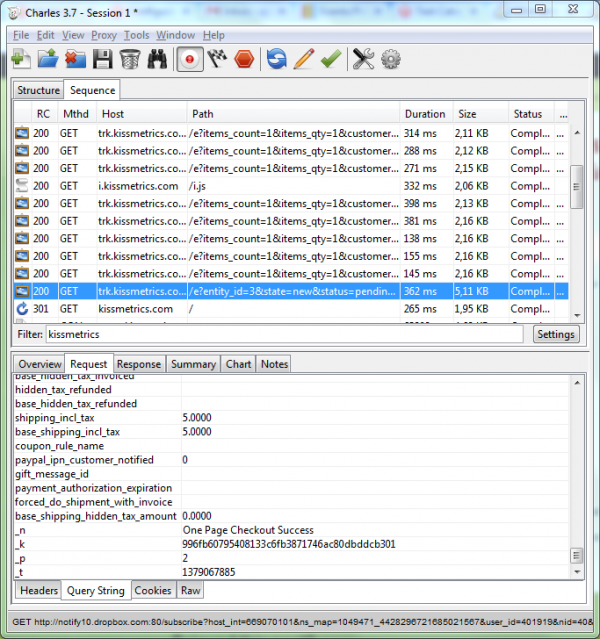This screenshot has width=600, height=639.
Task: Select the request with 314 ms duration
Action: tap(291, 133)
